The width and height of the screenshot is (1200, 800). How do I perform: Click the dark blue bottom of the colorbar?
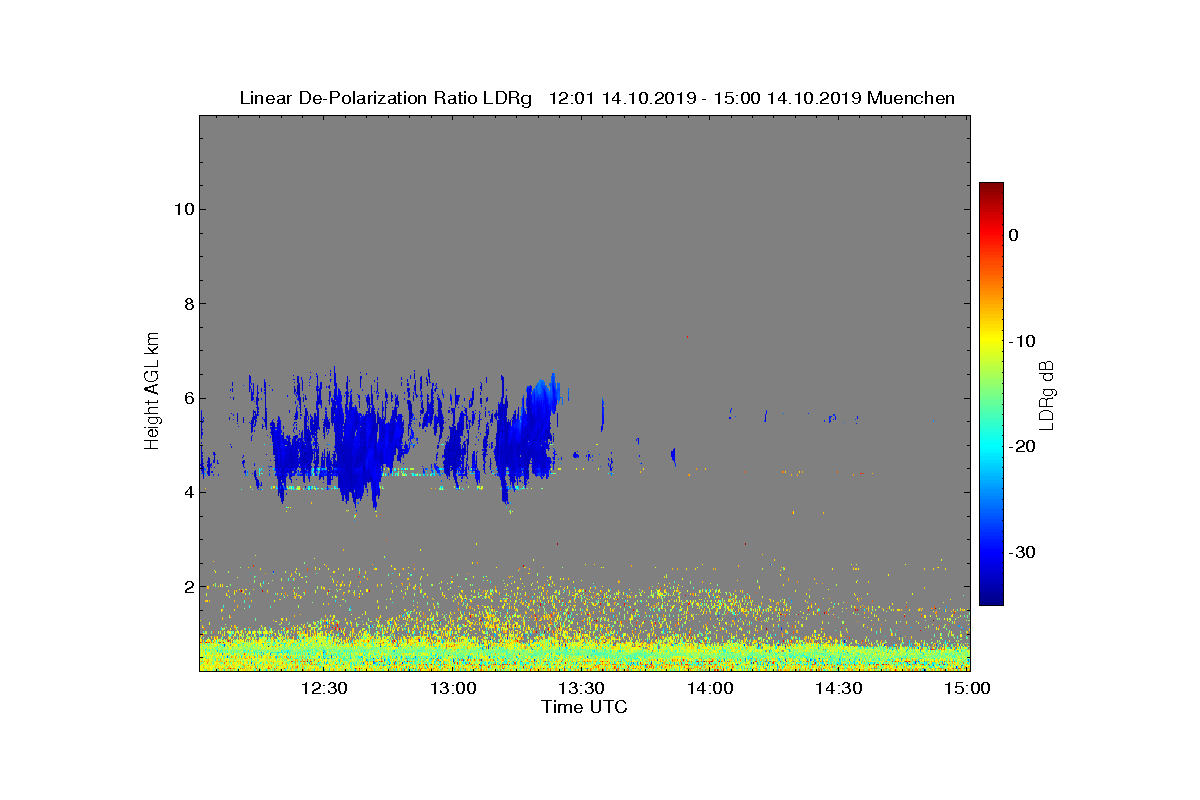point(991,598)
